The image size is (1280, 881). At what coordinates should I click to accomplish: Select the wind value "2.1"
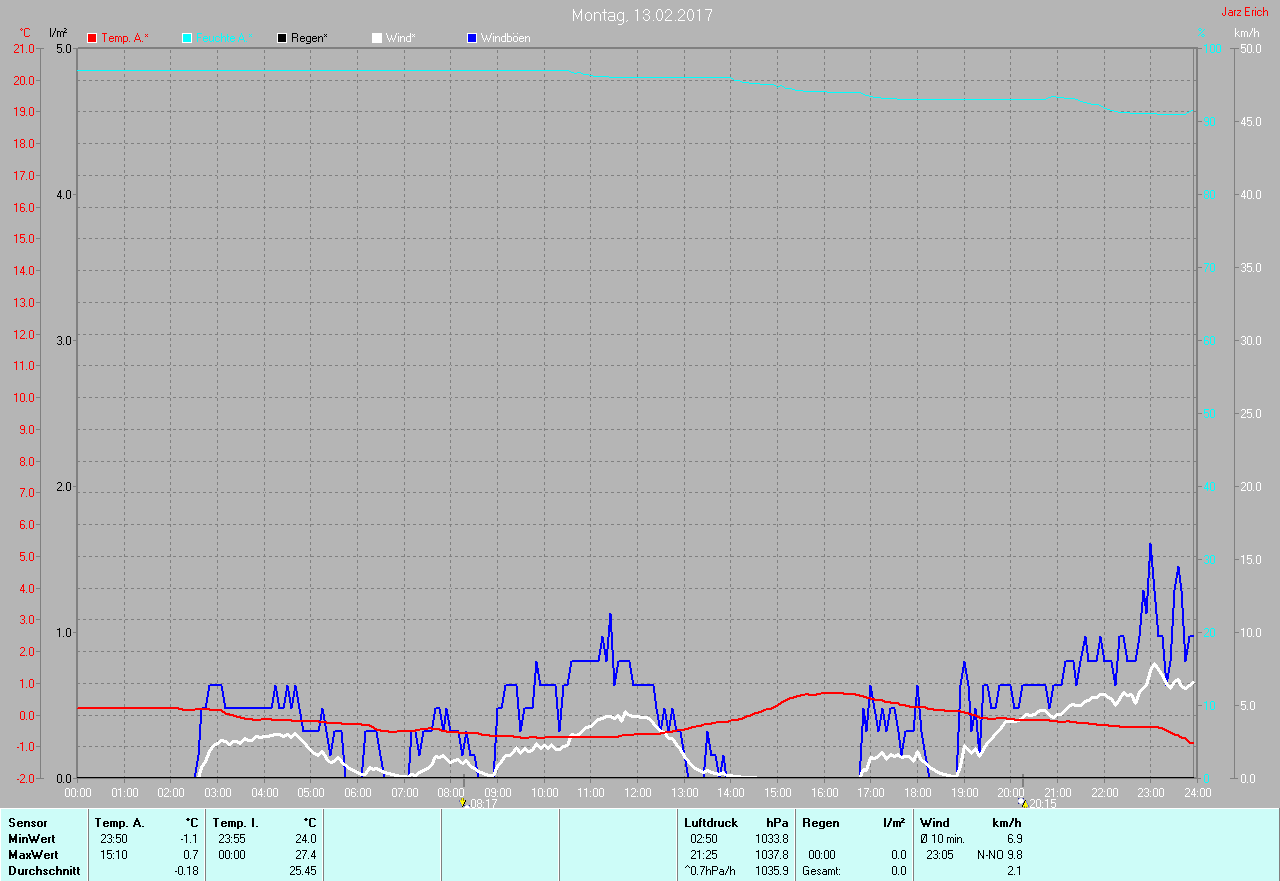(x=1014, y=871)
